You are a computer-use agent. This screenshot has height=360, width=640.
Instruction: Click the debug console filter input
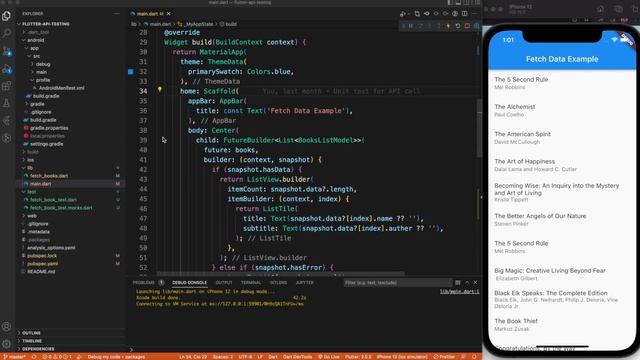(398, 282)
